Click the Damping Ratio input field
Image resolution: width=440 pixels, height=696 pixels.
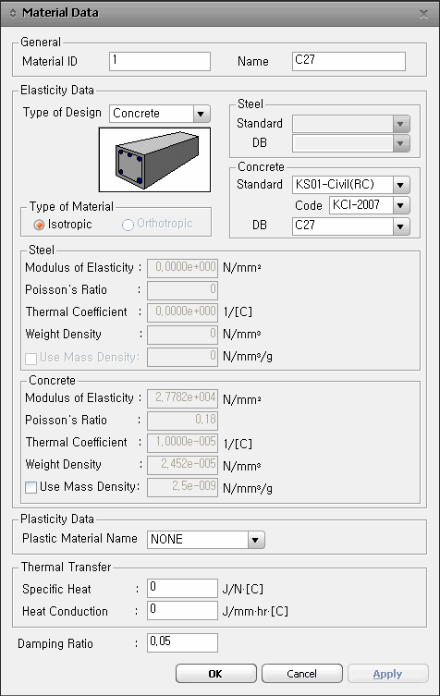point(182,643)
